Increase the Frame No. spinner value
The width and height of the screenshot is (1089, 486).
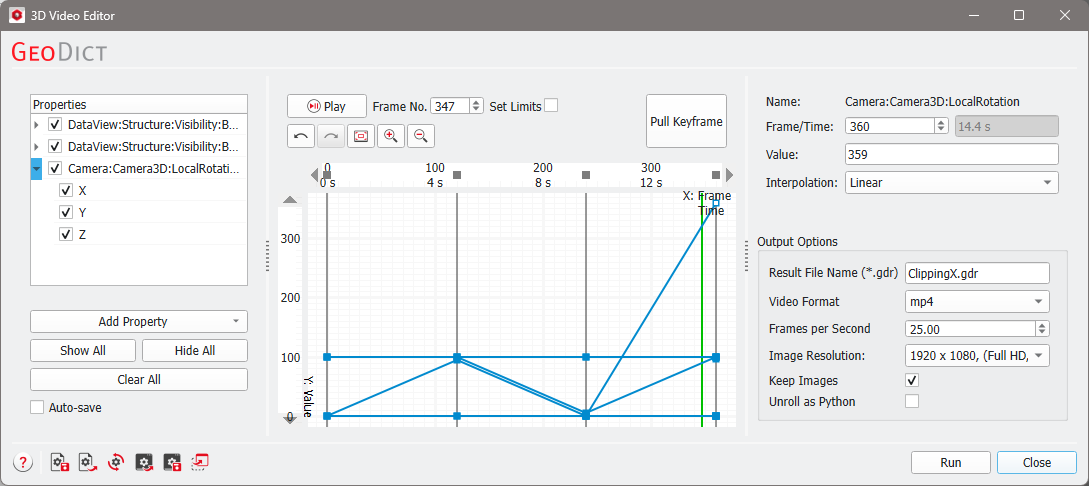tap(476, 102)
